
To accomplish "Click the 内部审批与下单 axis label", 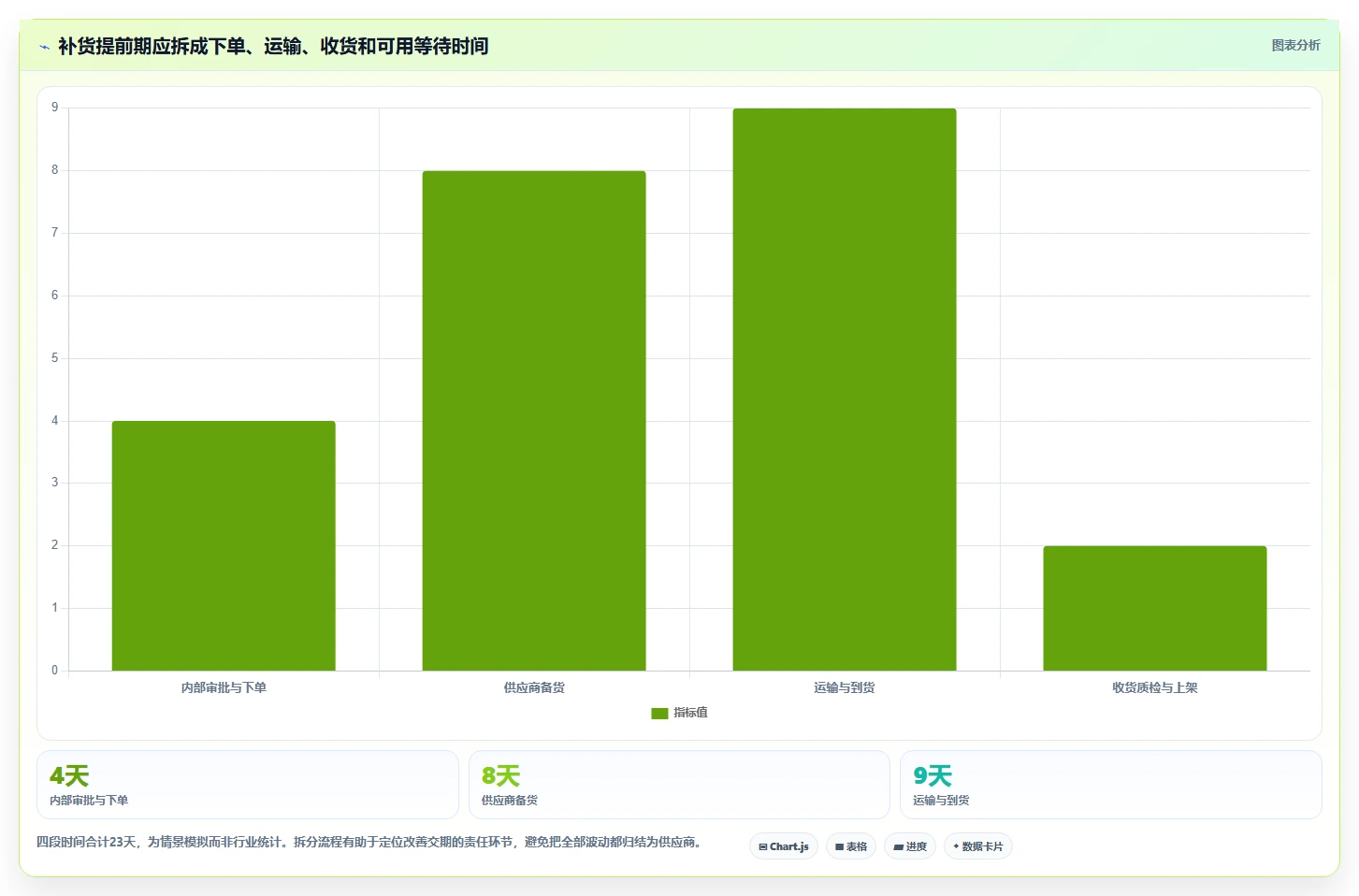I will [224, 687].
